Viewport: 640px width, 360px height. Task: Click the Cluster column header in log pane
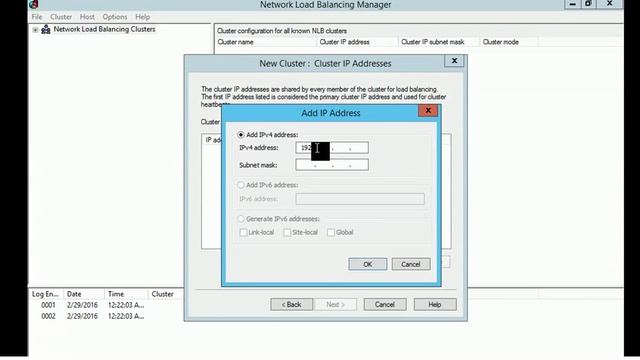[166, 294]
